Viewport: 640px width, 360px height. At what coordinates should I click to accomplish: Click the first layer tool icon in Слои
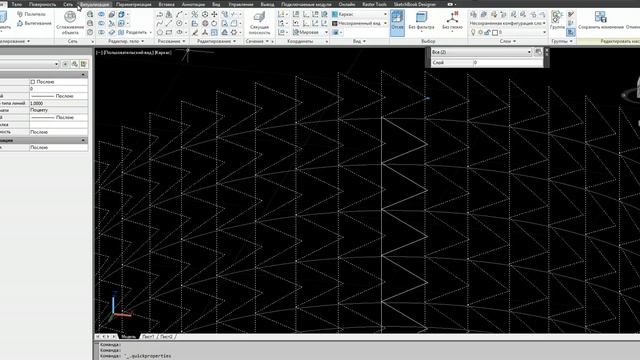[x=473, y=15]
